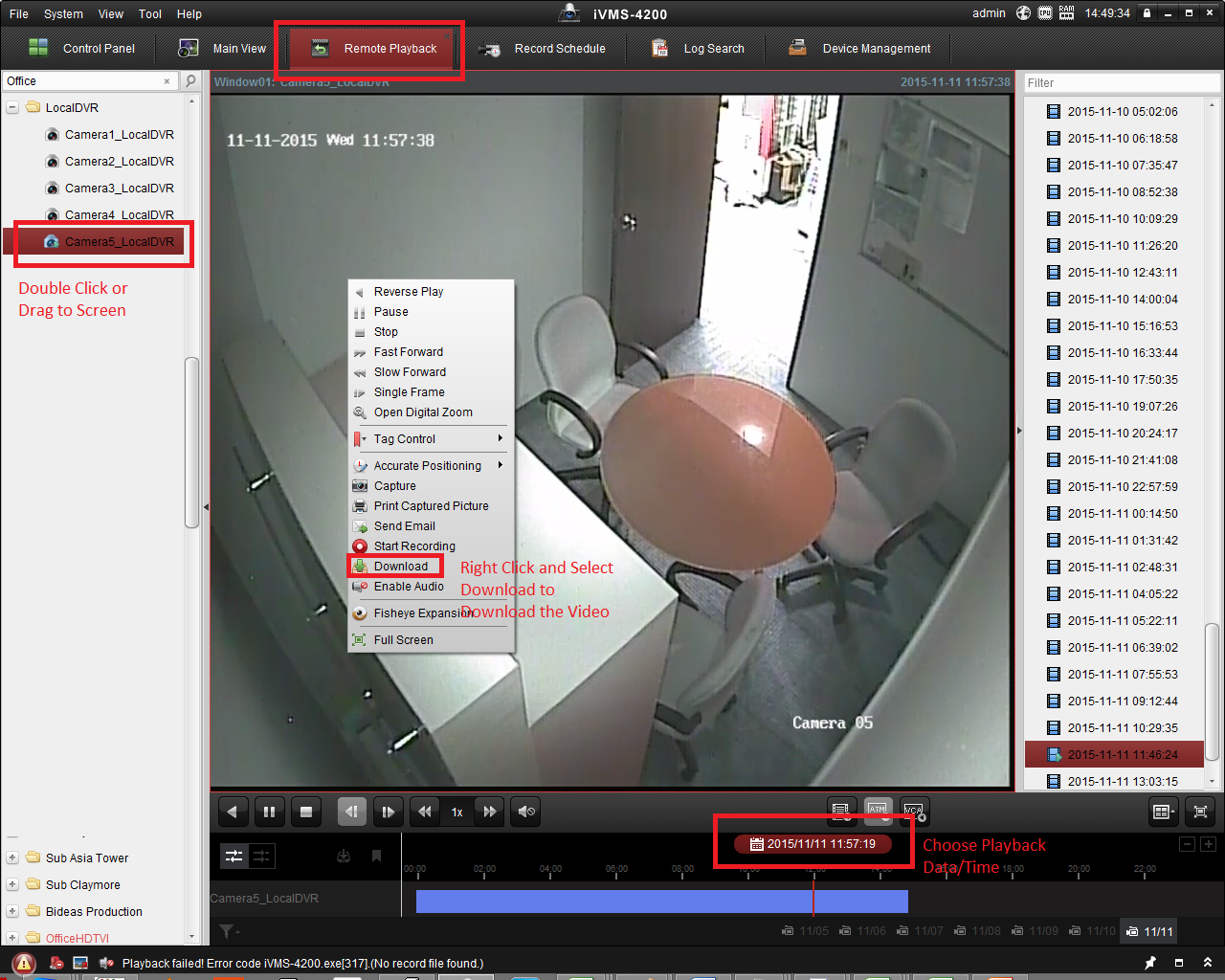Click the blue recording bar on timeline
This screenshot has width=1225, height=980.
click(x=660, y=901)
